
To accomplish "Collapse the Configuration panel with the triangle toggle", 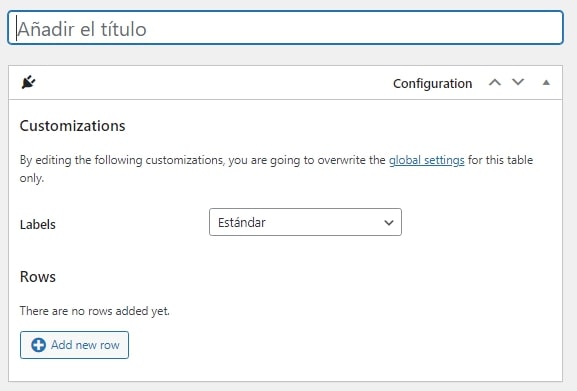I will pos(546,82).
